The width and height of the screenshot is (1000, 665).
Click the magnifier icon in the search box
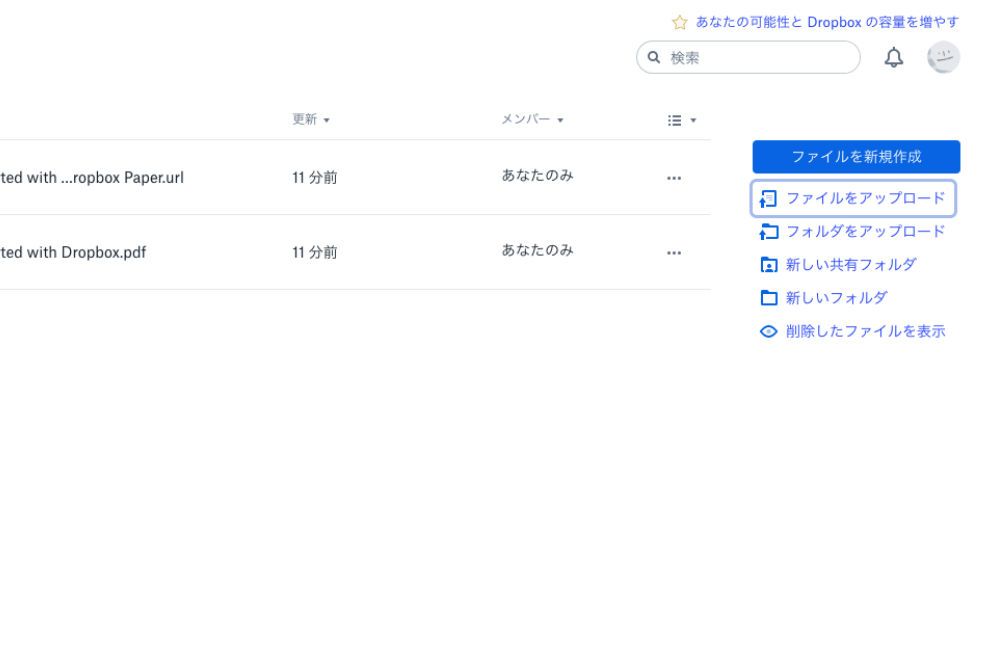654,58
